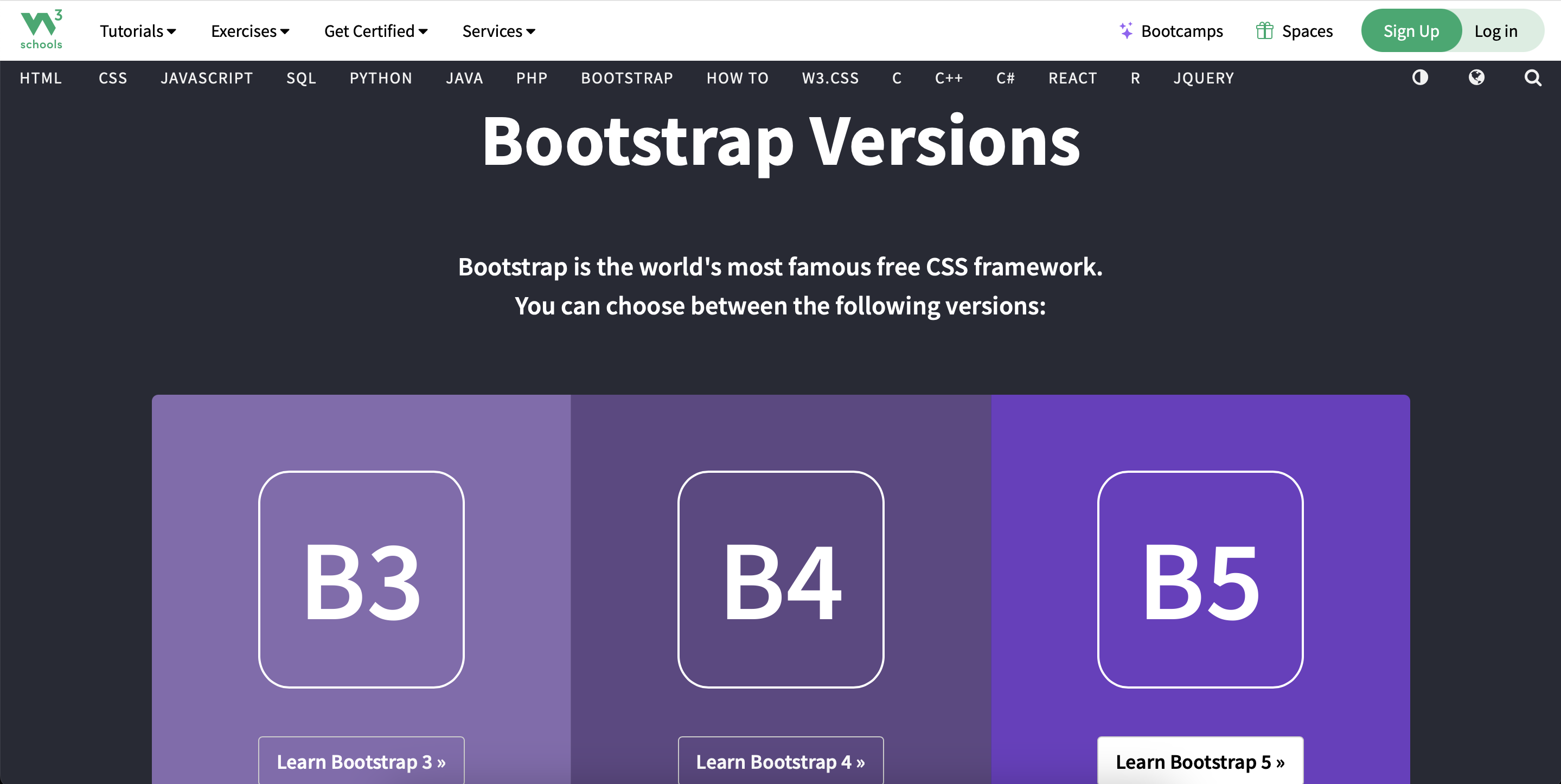The height and width of the screenshot is (784, 1561).
Task: Expand the Exercises dropdown
Action: [249, 31]
